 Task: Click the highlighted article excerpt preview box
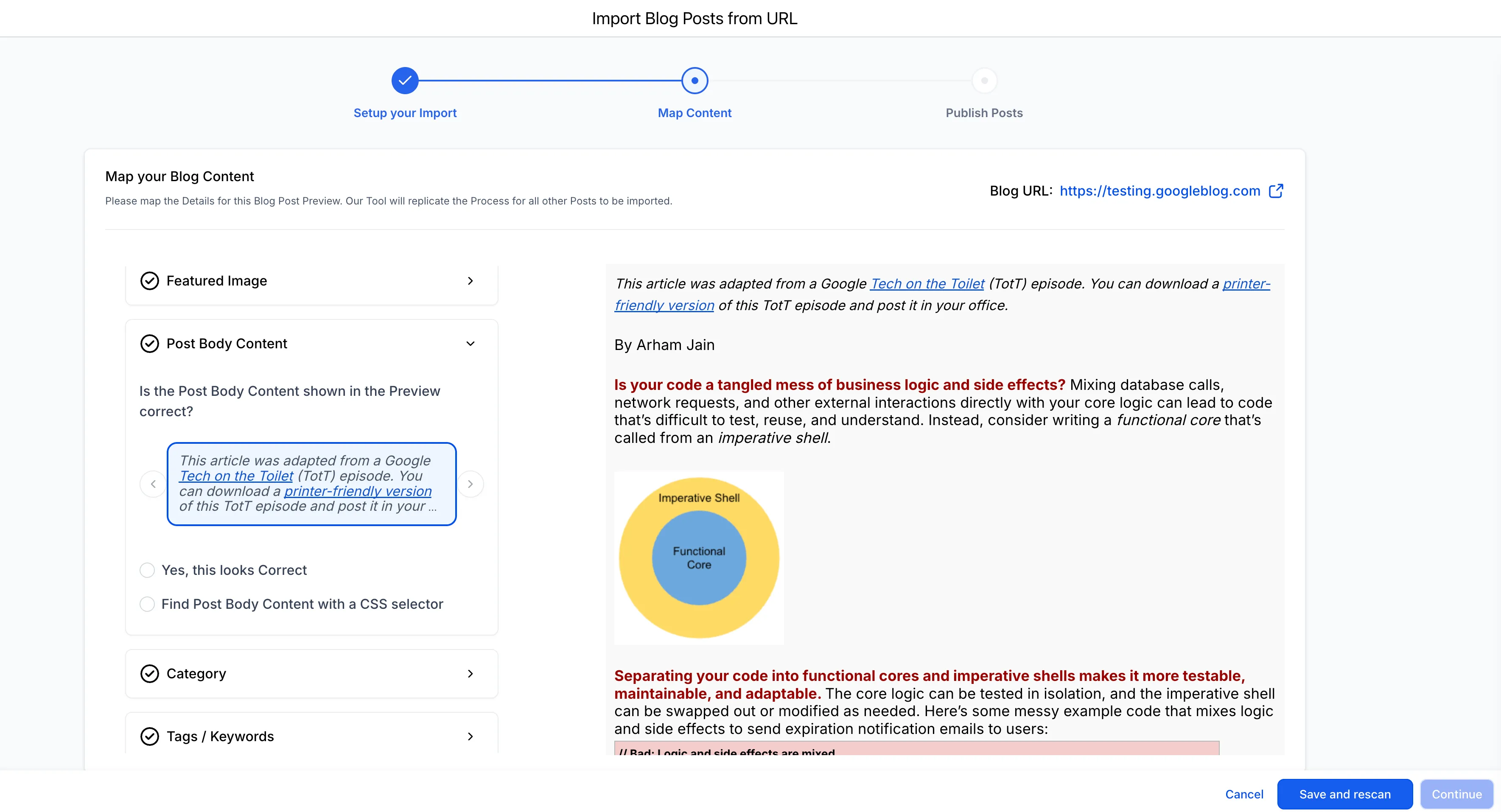coord(311,484)
